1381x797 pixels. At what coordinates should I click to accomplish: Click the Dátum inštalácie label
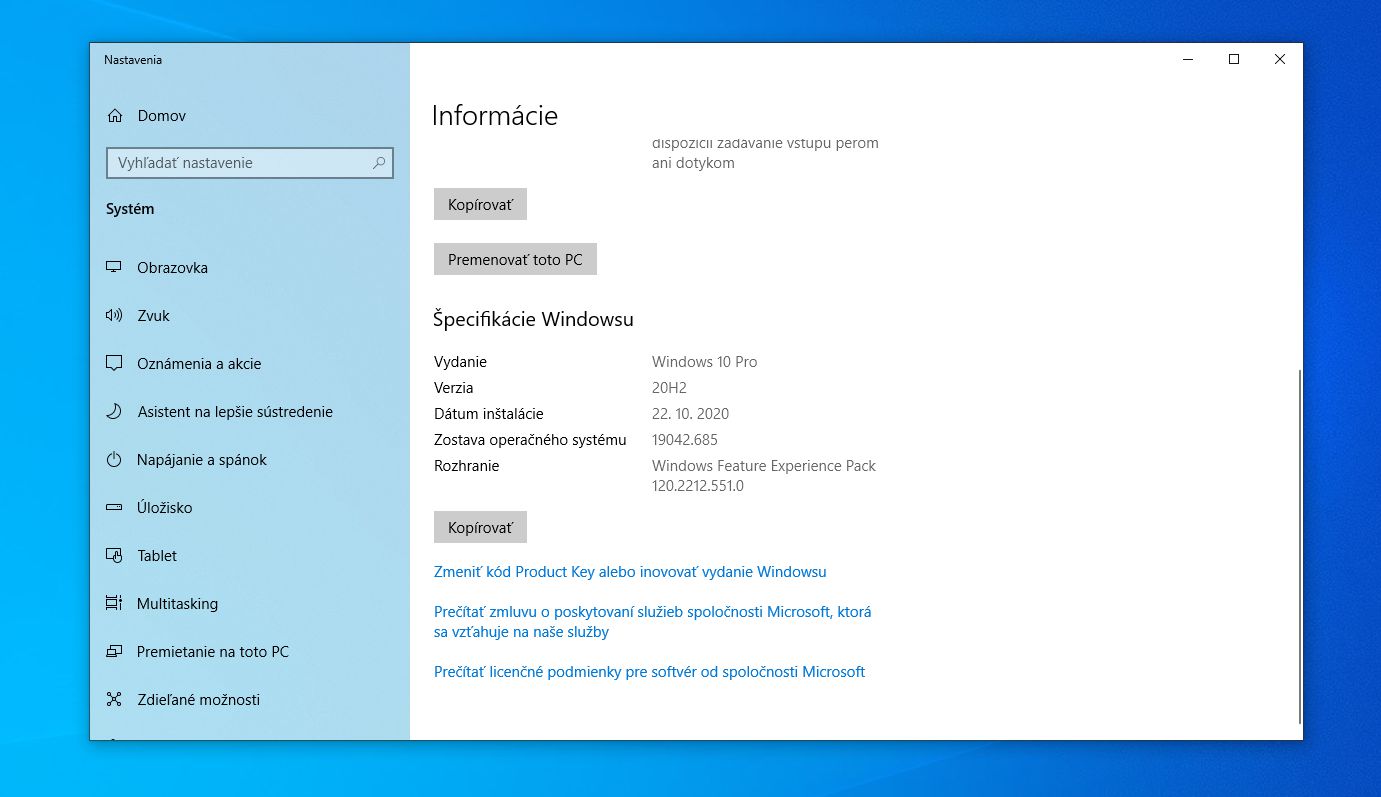coord(489,414)
